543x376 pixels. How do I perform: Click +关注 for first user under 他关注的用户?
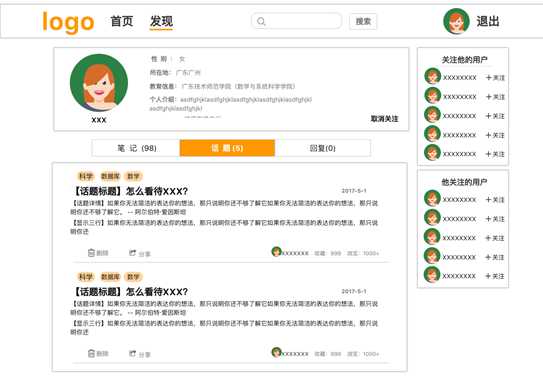pyautogui.click(x=495, y=200)
